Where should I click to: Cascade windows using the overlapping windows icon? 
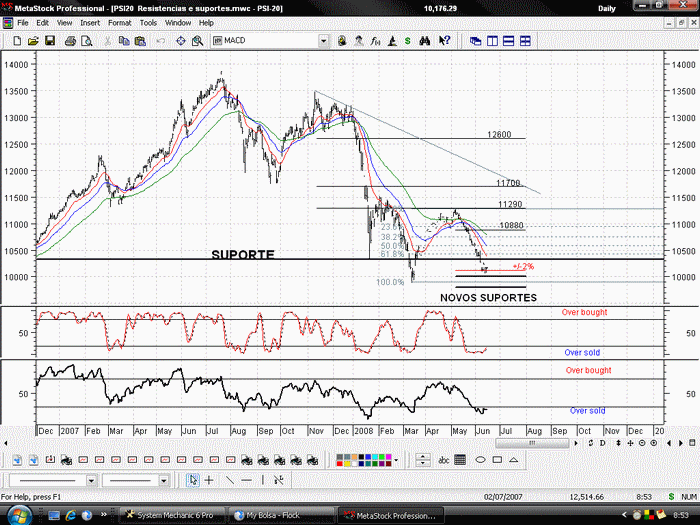point(475,41)
